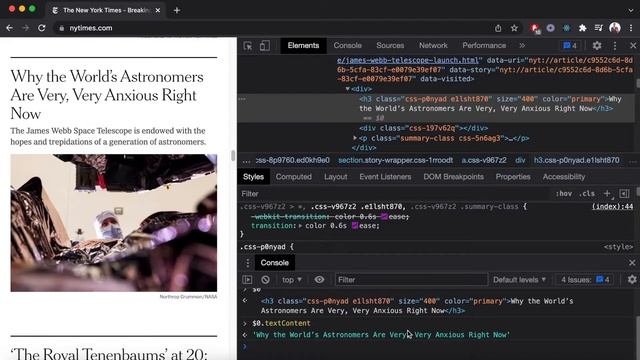Clear console with the ban icon
Screen dimensions: 640x360
tap(265, 280)
